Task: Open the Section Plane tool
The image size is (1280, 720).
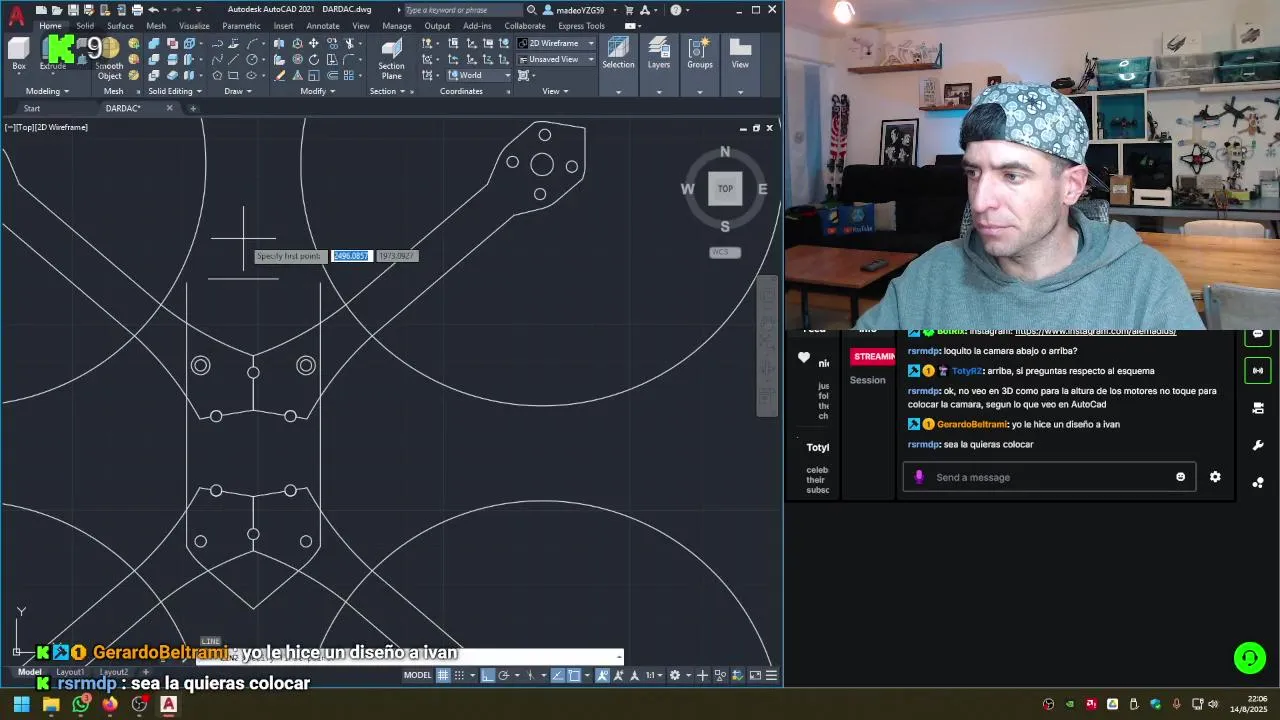Action: coord(391,59)
